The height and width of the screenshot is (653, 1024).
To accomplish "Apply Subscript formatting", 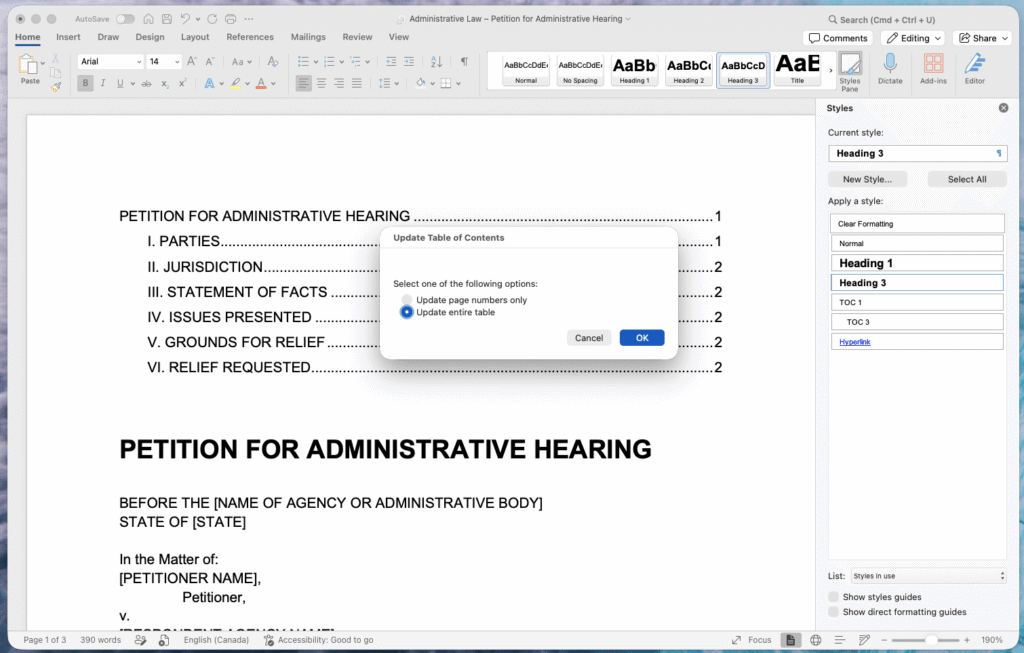I will (165, 83).
